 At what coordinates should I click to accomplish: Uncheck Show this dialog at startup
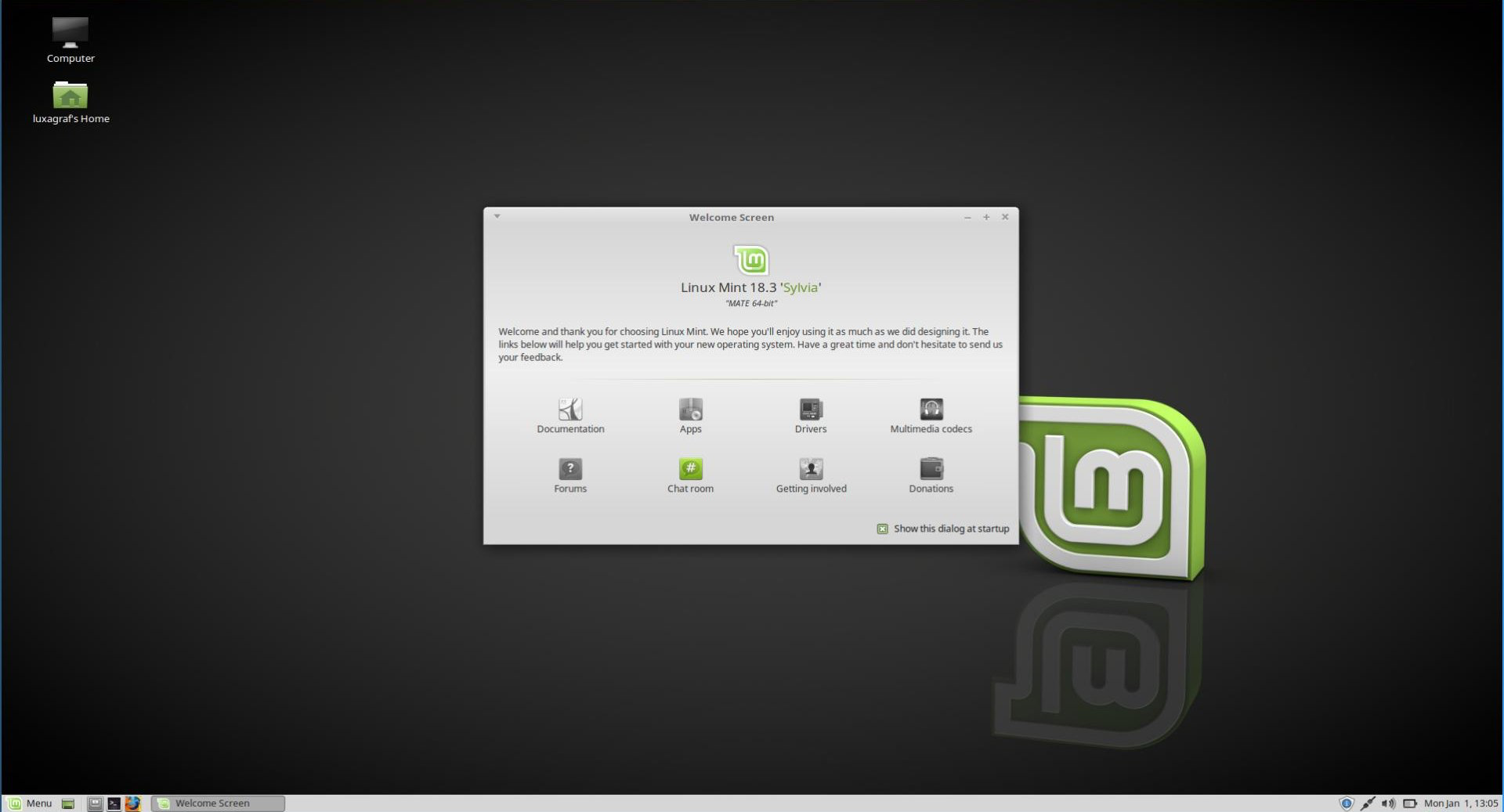click(x=882, y=529)
